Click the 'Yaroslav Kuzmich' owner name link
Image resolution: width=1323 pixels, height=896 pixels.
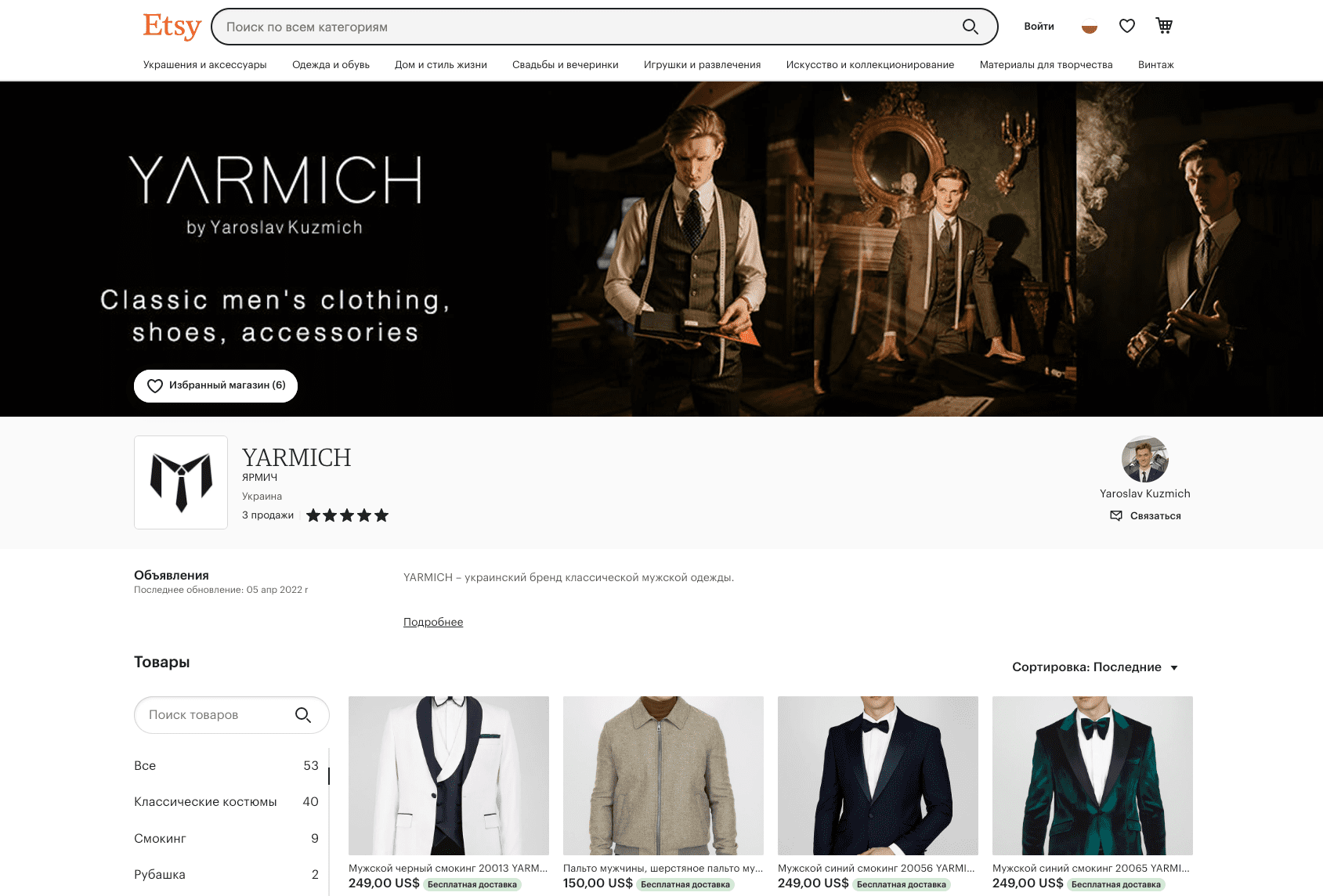(x=1145, y=493)
